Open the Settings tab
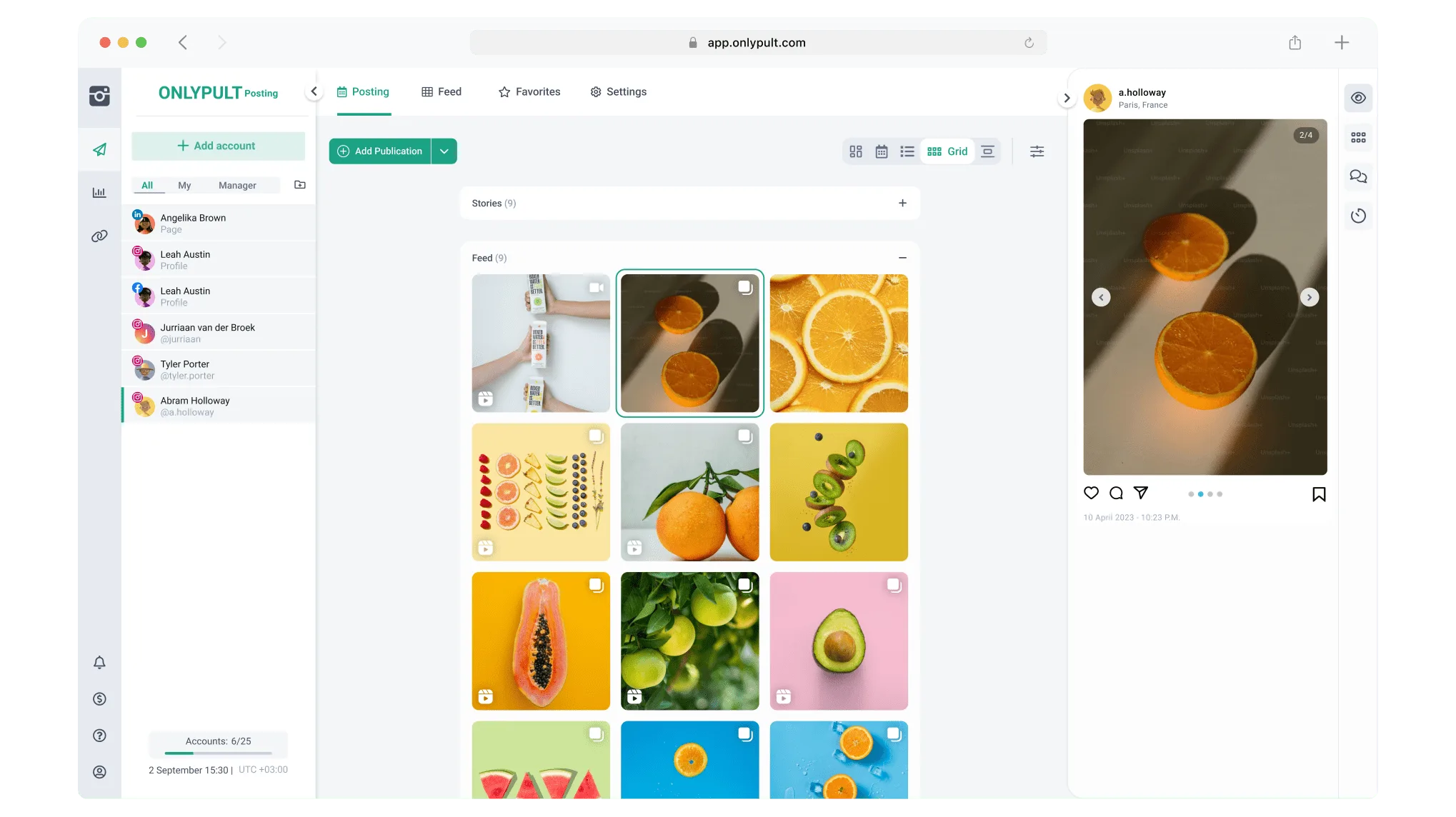1456x817 pixels. coord(618,92)
